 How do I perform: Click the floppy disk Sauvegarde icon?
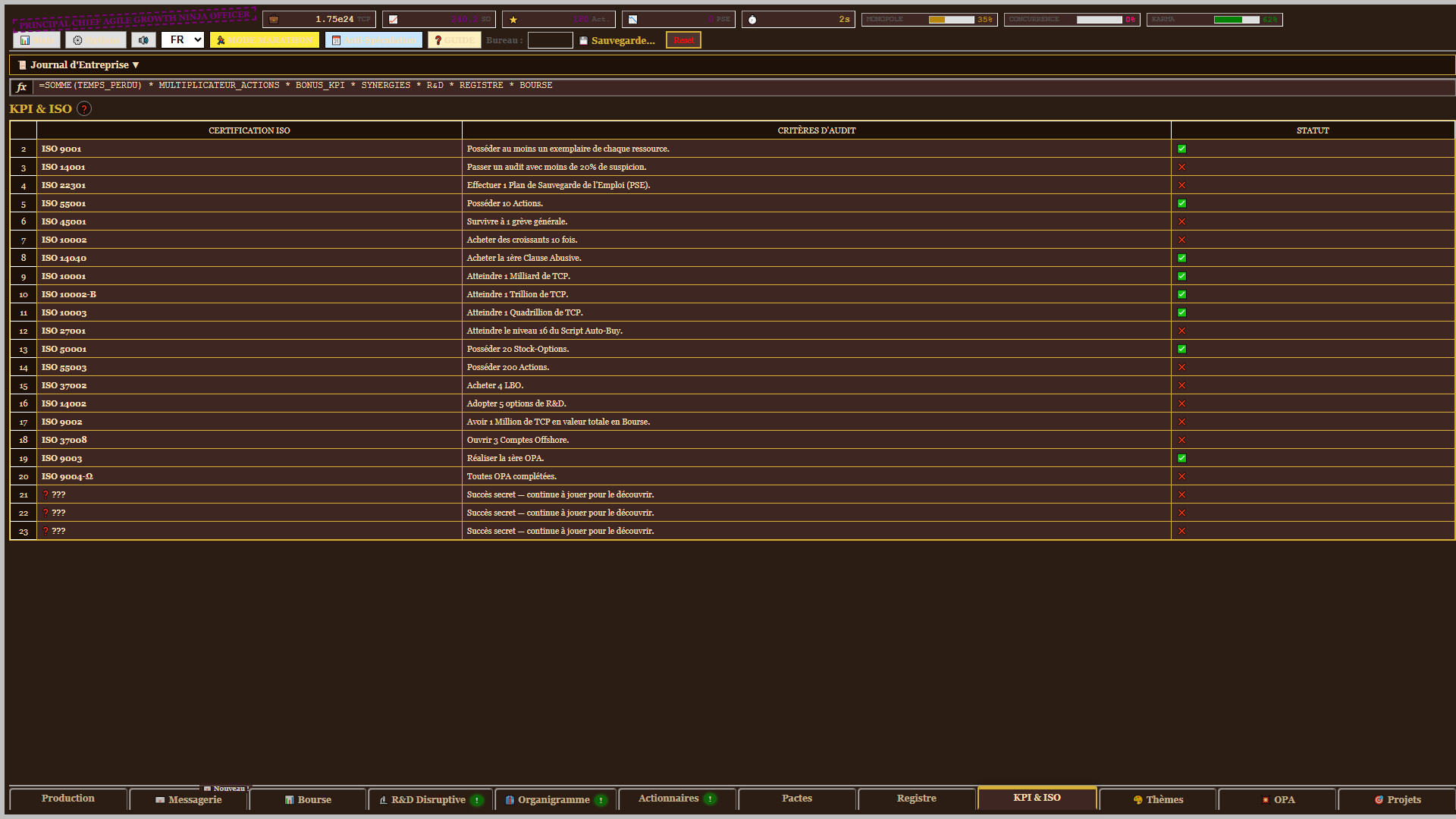tap(583, 41)
